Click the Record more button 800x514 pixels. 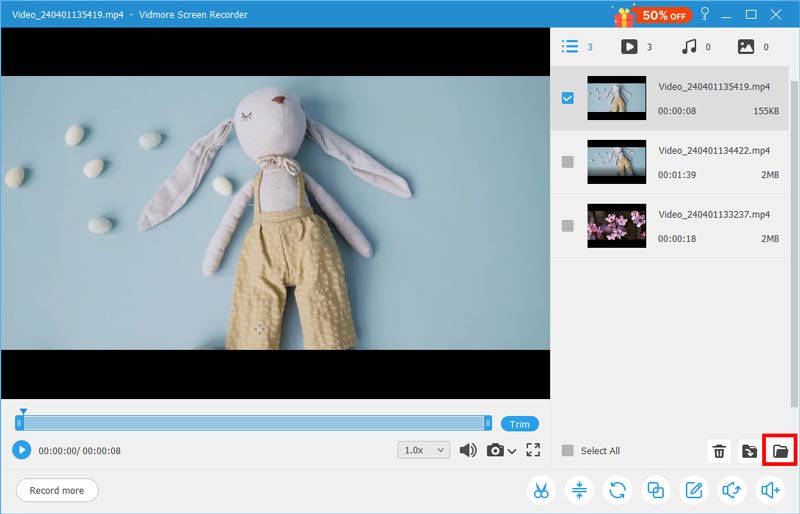57,490
